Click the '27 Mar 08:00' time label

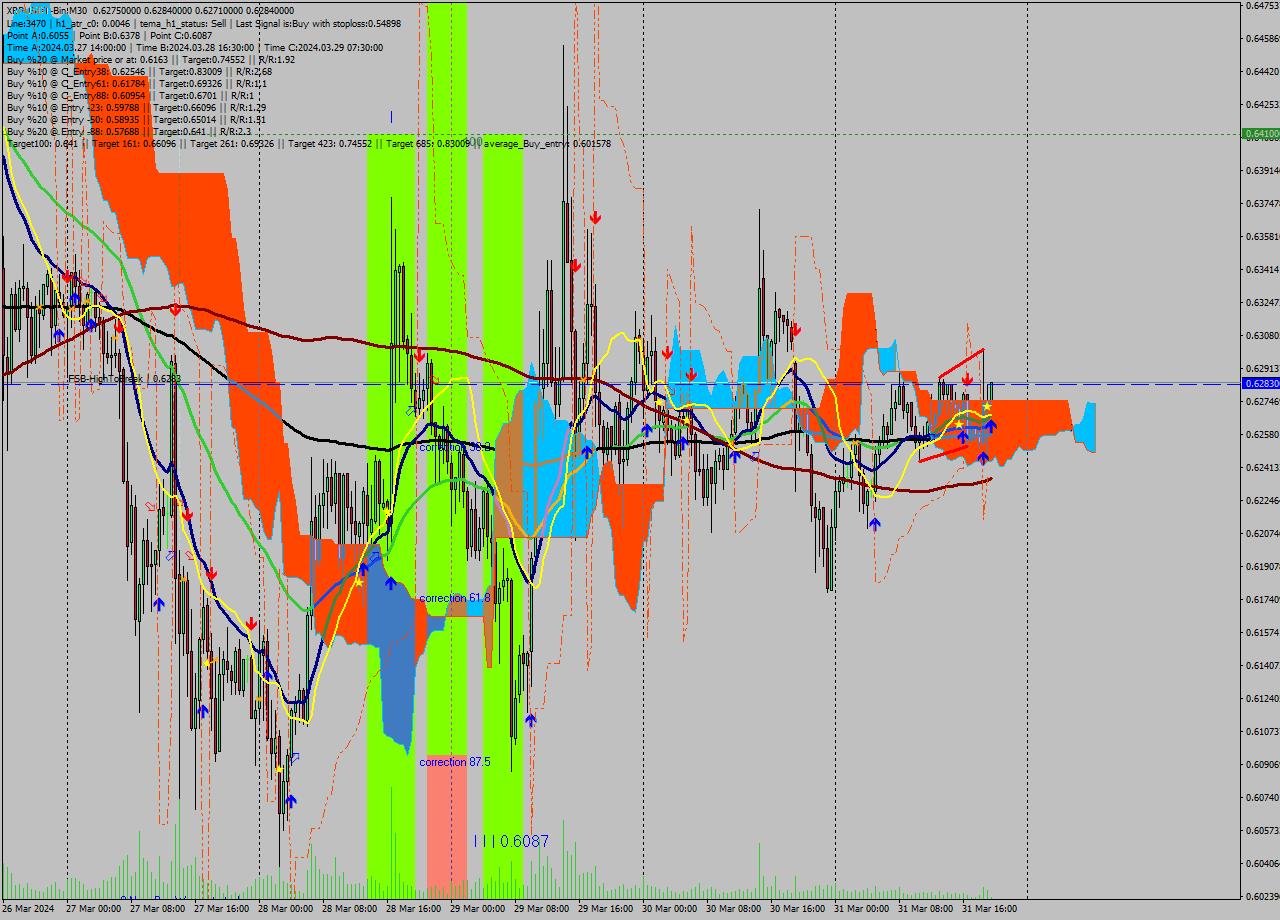click(157, 909)
